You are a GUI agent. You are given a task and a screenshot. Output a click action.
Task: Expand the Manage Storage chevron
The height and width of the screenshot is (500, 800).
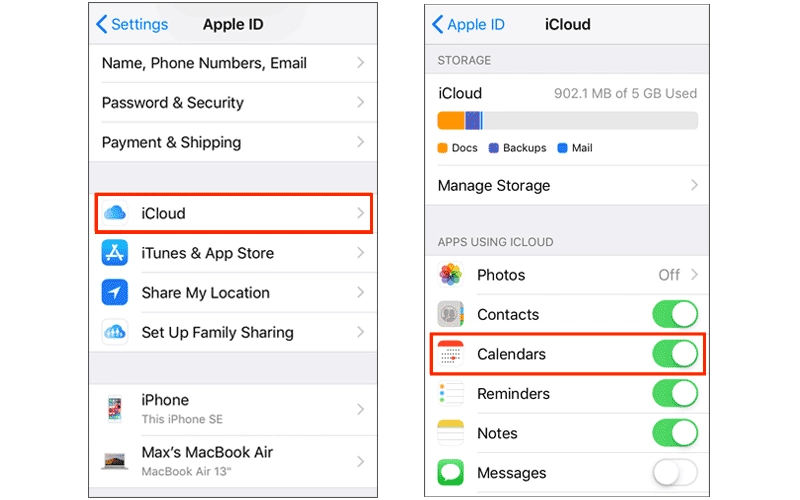coord(694,185)
